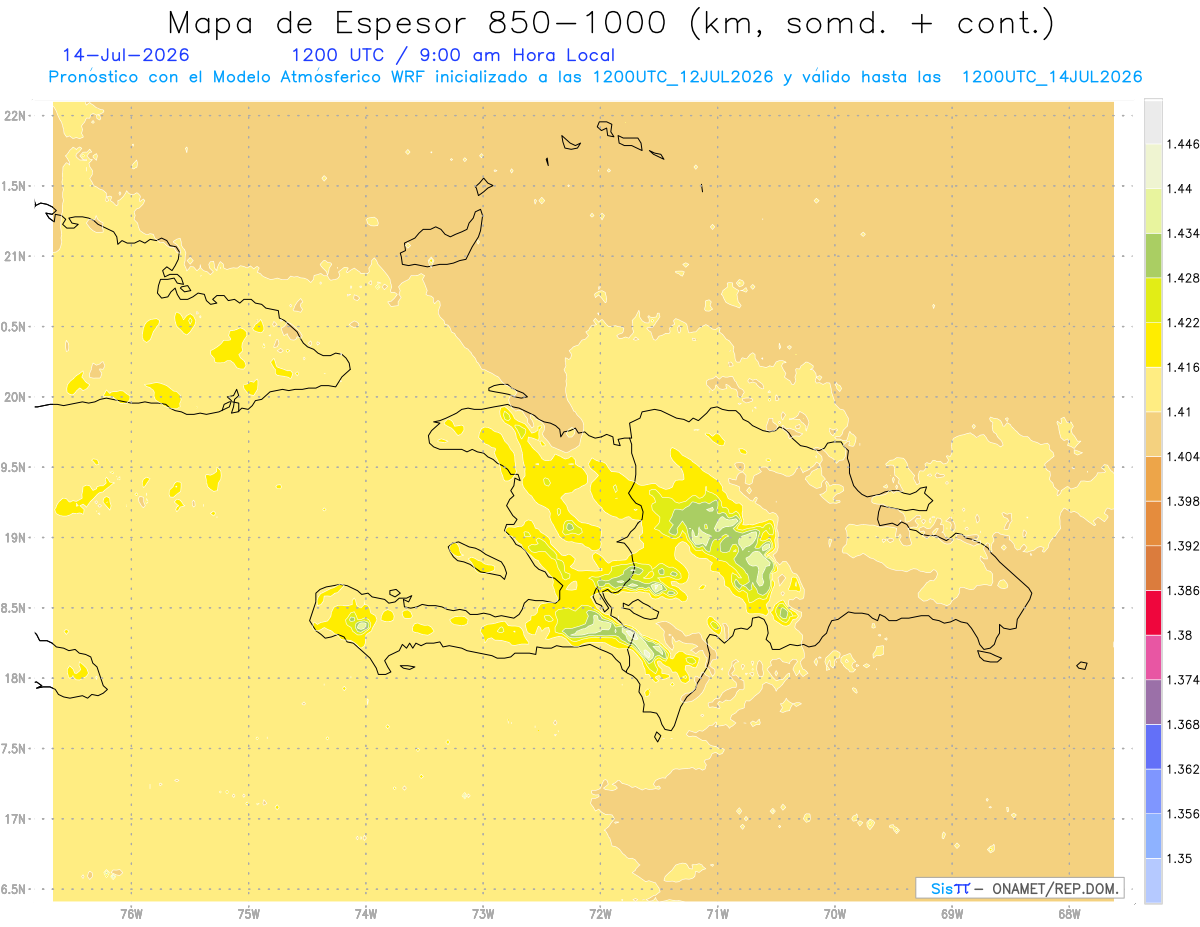Click the legend value '1.35'

[1179, 858]
